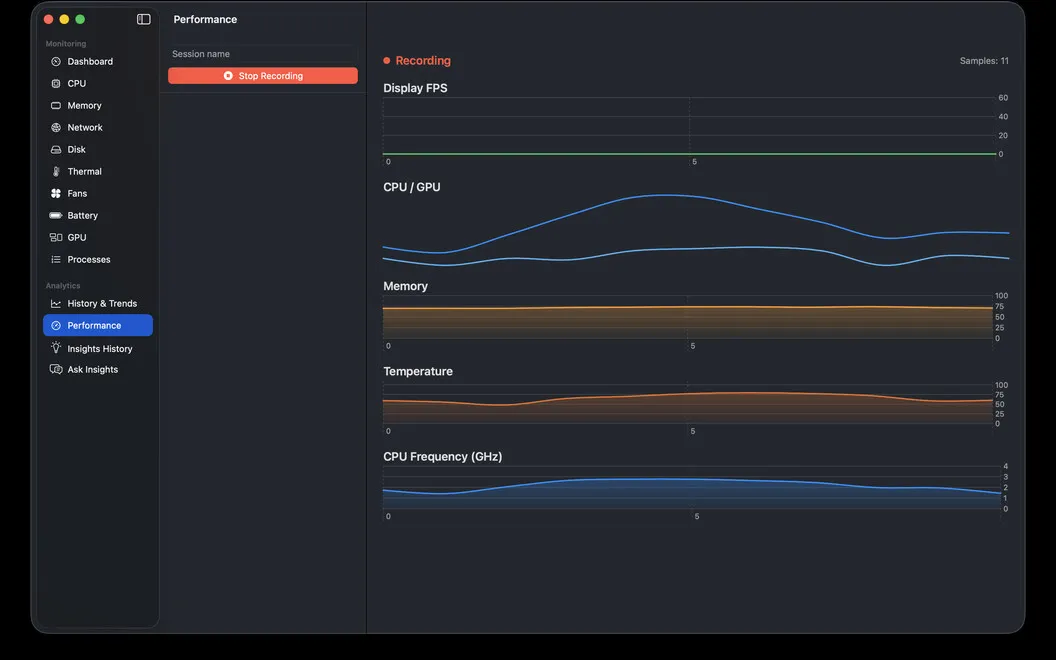Open the Dashboard section
This screenshot has width=1056, height=660.
pyautogui.click(x=98, y=61)
